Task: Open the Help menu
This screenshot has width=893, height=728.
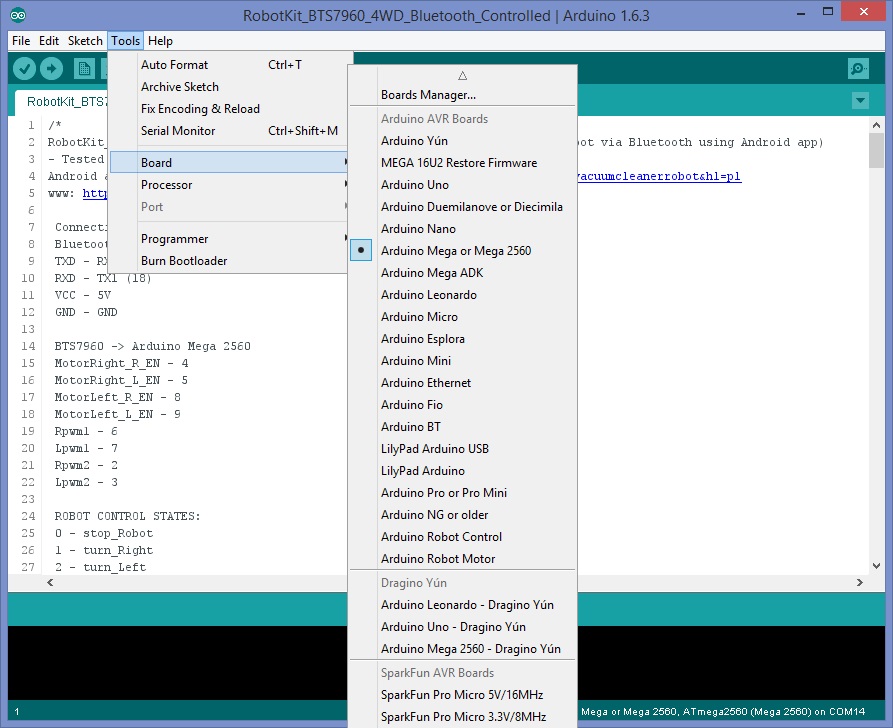Action: pyautogui.click(x=160, y=40)
